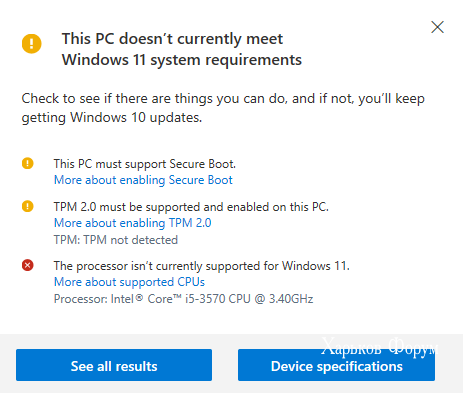Click the yellow warning icon for TPM 2.0
Image resolution: width=463 pixels, height=393 pixels.
(28, 206)
